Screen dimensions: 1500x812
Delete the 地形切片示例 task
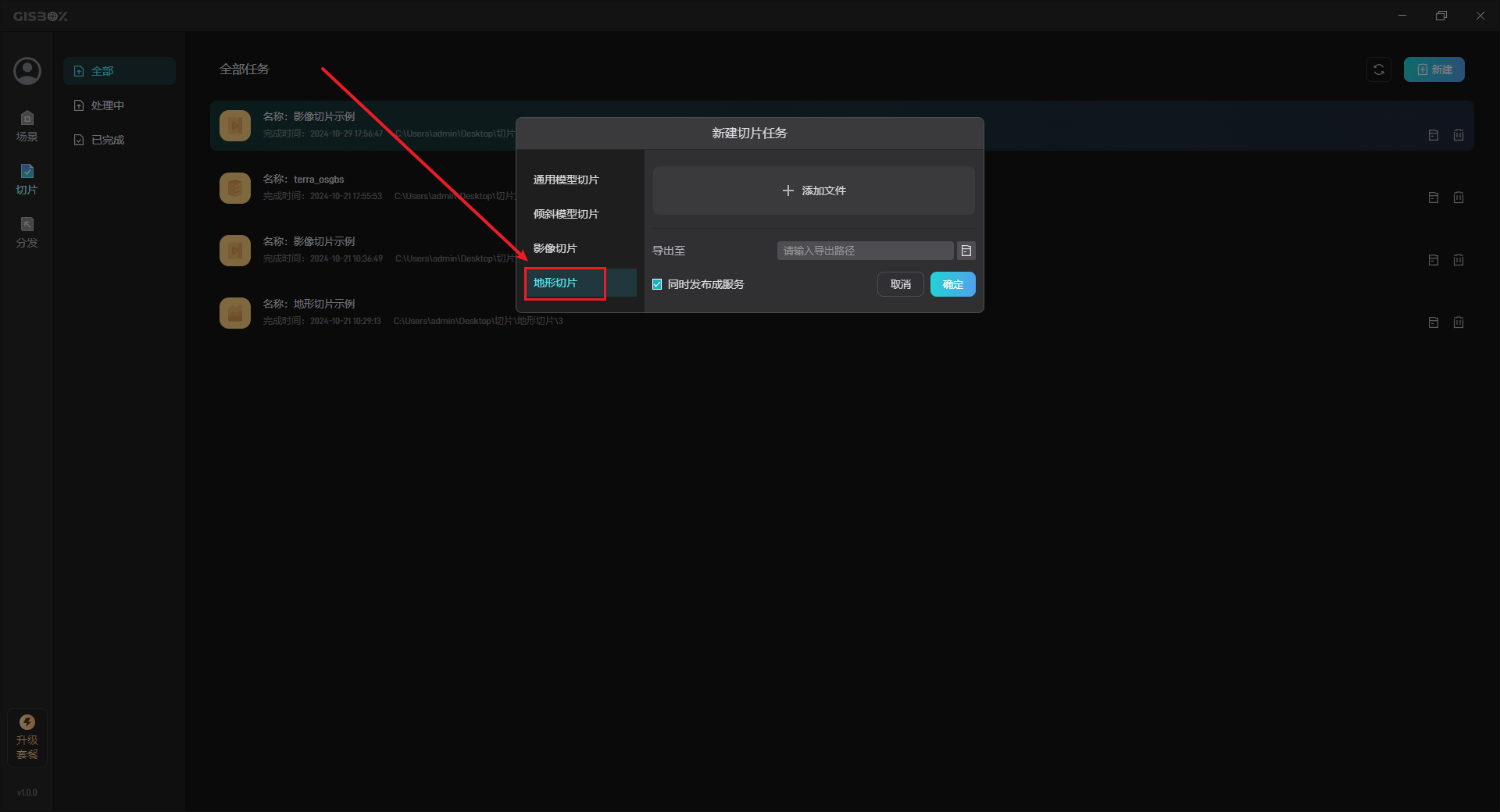click(x=1459, y=322)
